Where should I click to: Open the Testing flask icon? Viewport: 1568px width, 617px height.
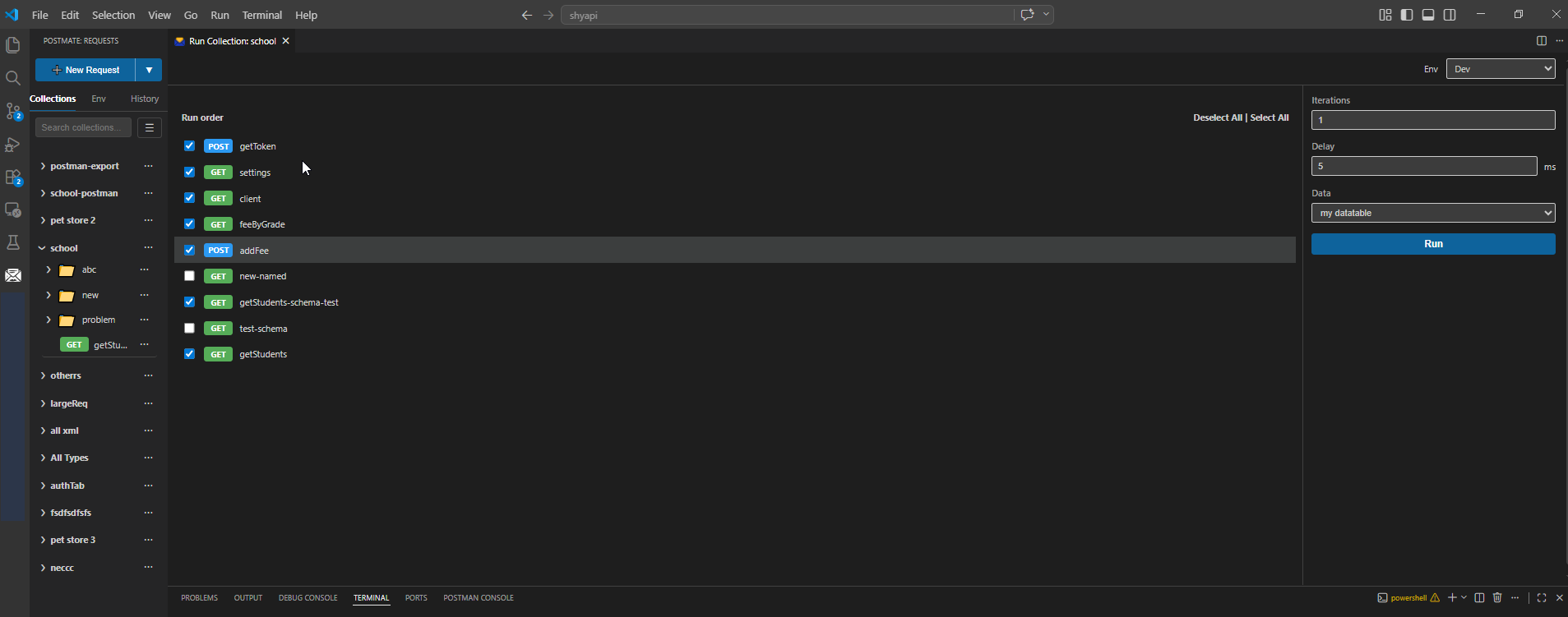[x=13, y=242]
